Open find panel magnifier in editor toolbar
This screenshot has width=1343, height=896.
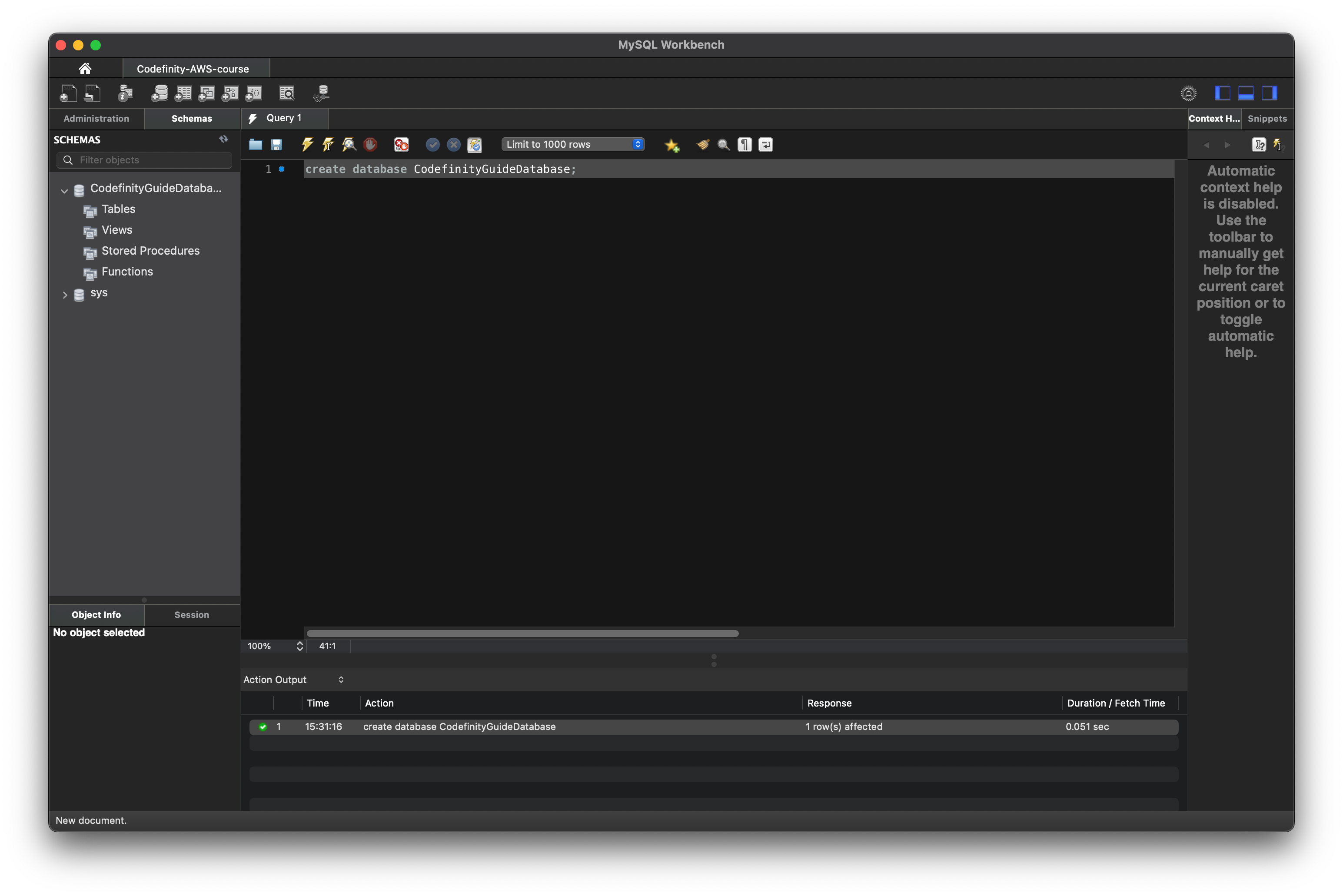click(x=724, y=145)
